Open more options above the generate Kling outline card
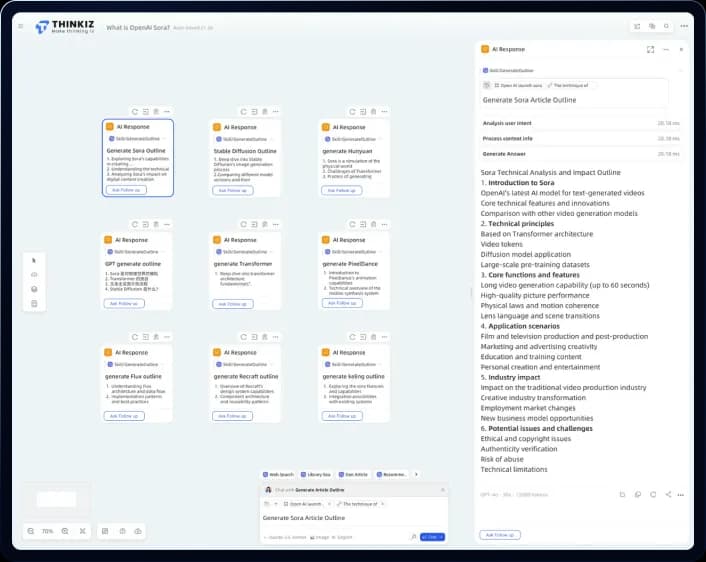Screen dimensions: 706x562 384,336
